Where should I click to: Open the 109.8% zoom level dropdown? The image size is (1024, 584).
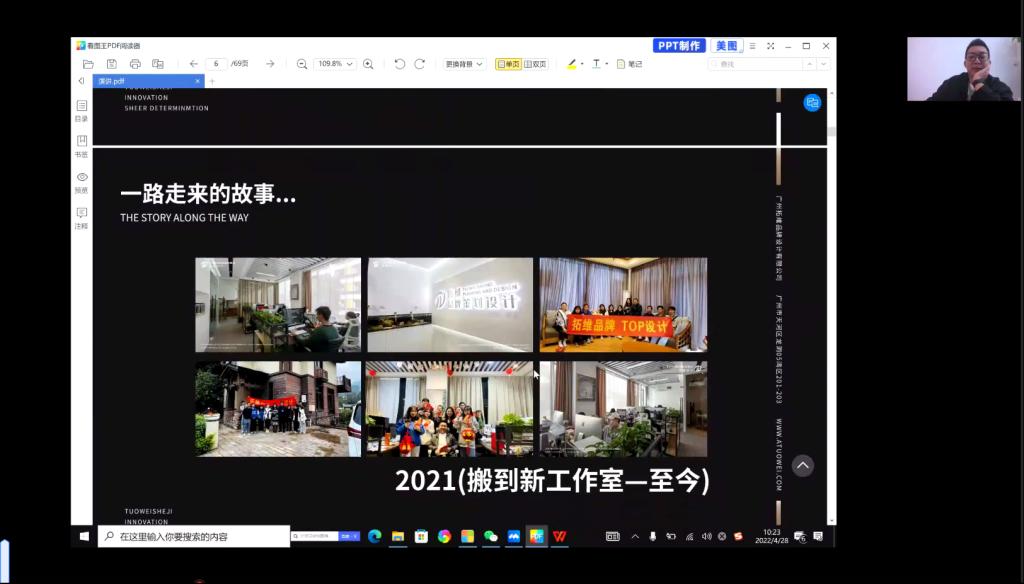point(335,64)
